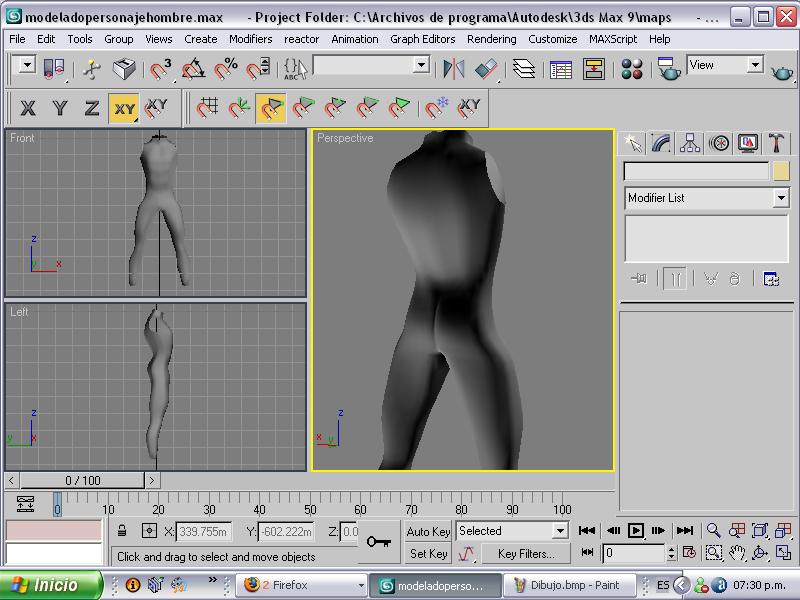Click the Pin Stack icon
This screenshot has height=600, width=800.
pos(639,279)
